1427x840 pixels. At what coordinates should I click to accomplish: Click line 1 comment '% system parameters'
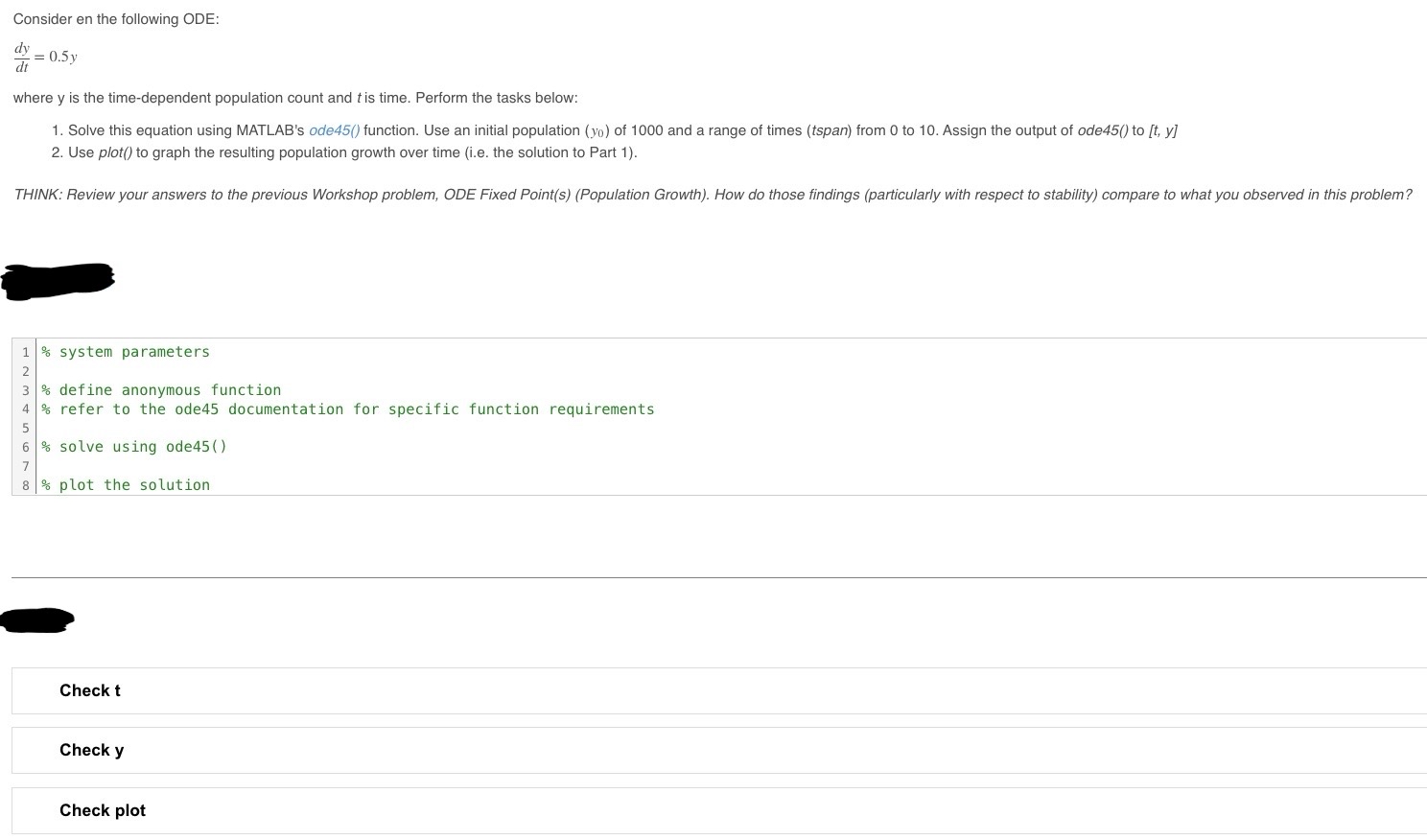point(126,351)
